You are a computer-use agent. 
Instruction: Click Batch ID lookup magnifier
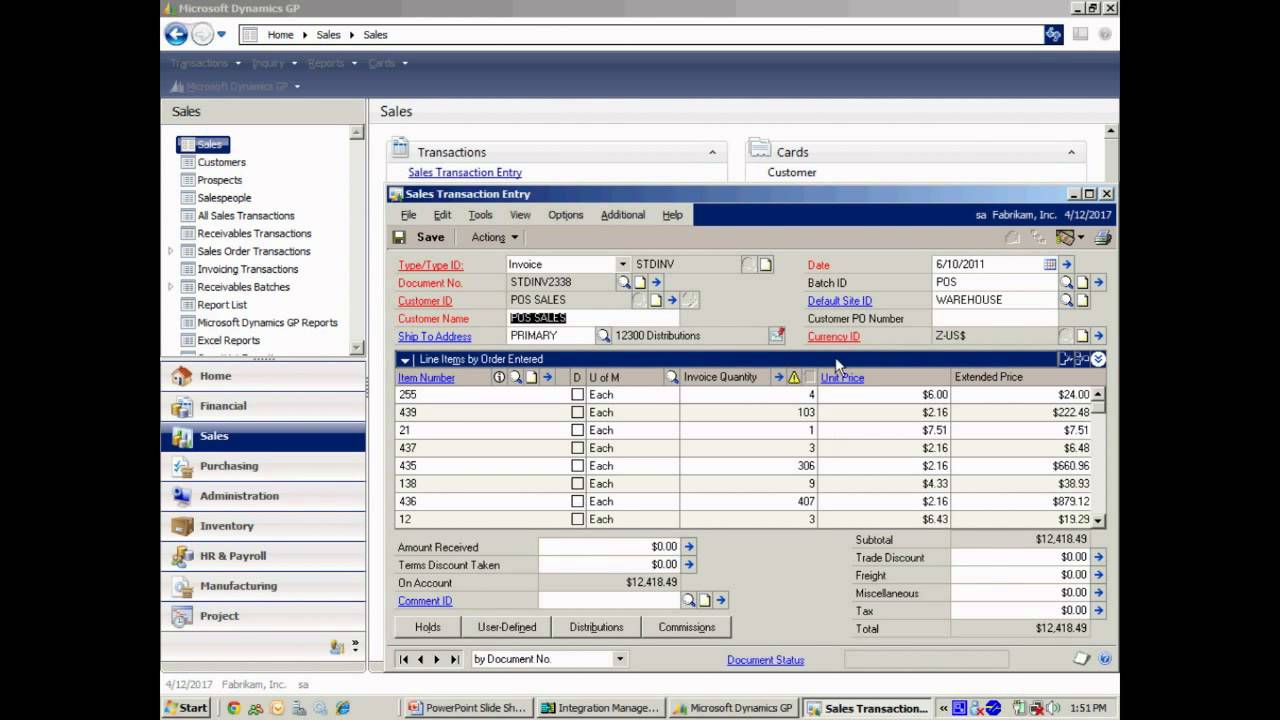[x=1067, y=282]
